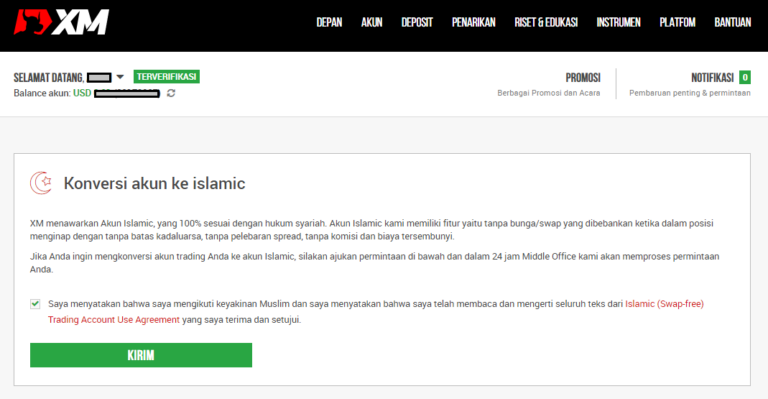This screenshot has width=768, height=399.
Task: Open the notification count badge
Action: click(x=744, y=77)
